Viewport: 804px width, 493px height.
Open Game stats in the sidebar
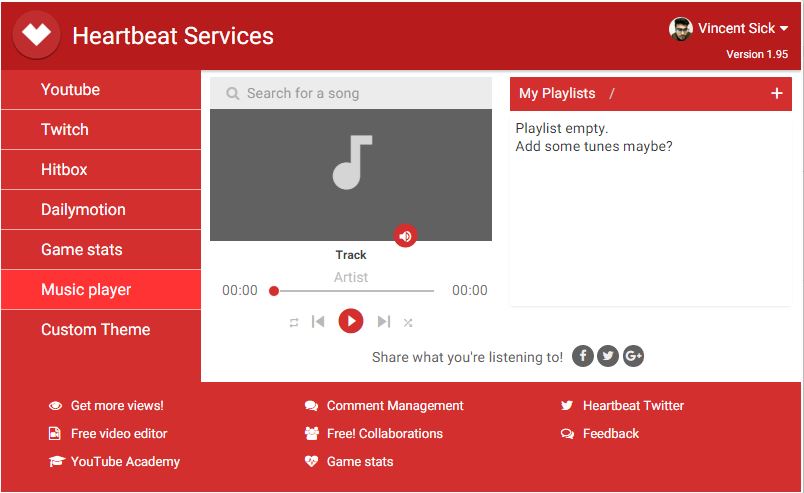click(101, 250)
